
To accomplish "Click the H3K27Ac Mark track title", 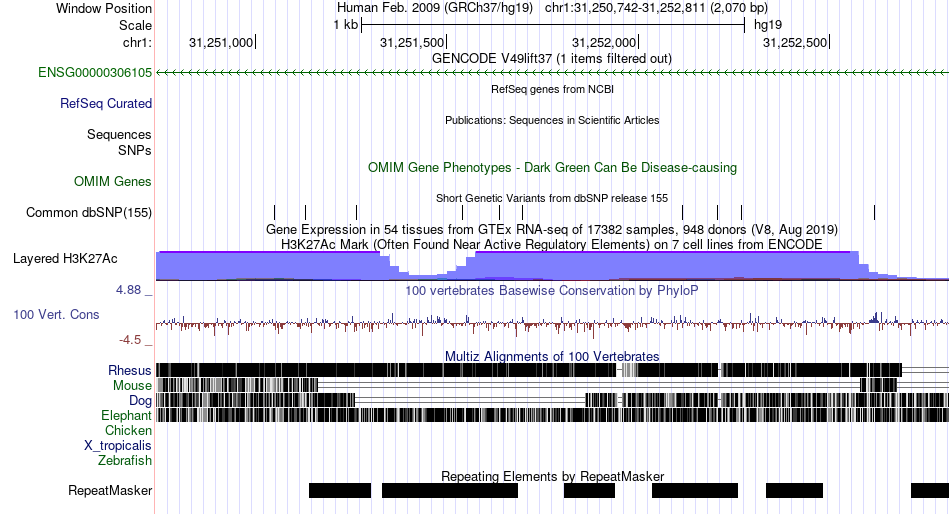I will point(552,244).
